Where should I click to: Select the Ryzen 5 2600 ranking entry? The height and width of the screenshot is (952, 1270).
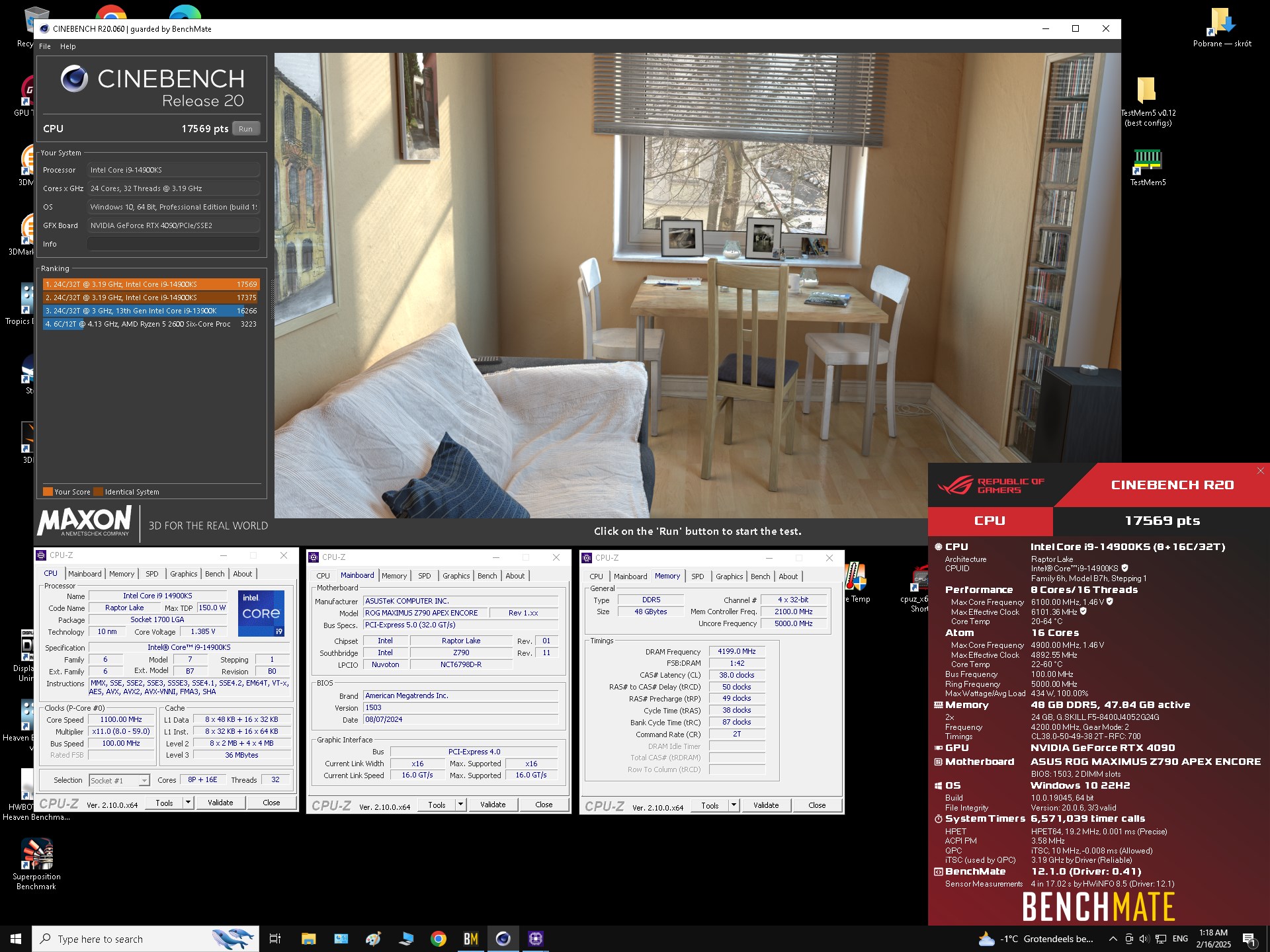[151, 324]
